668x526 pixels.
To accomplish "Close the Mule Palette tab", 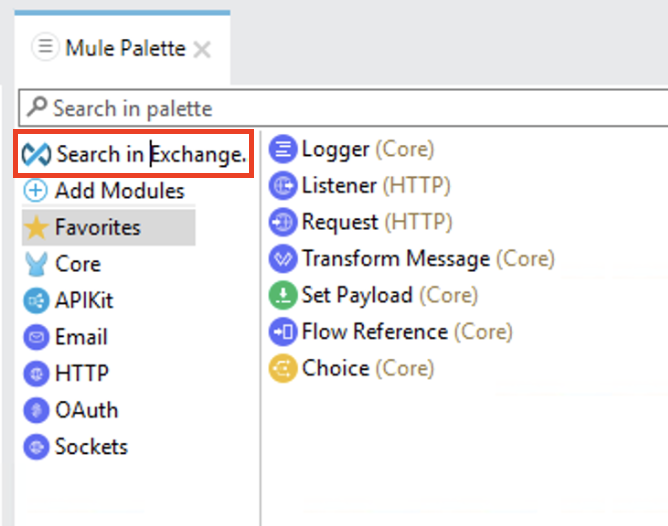I will pos(202,49).
